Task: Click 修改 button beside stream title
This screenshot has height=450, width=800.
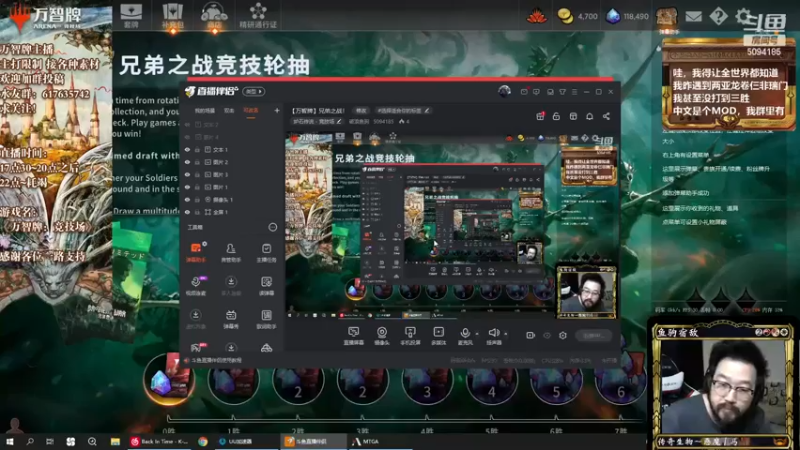Action: point(361,110)
